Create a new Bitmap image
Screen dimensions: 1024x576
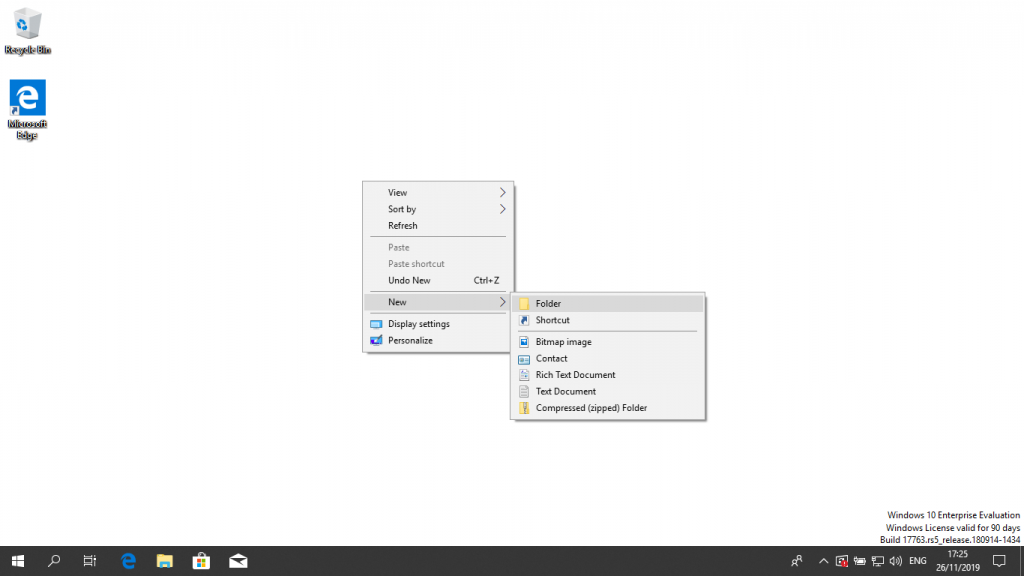pos(608,342)
